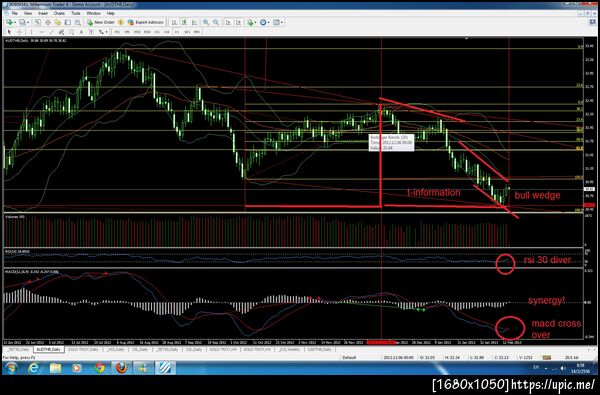
Task: Open the Profiles toolbar icon
Action: tap(23, 22)
